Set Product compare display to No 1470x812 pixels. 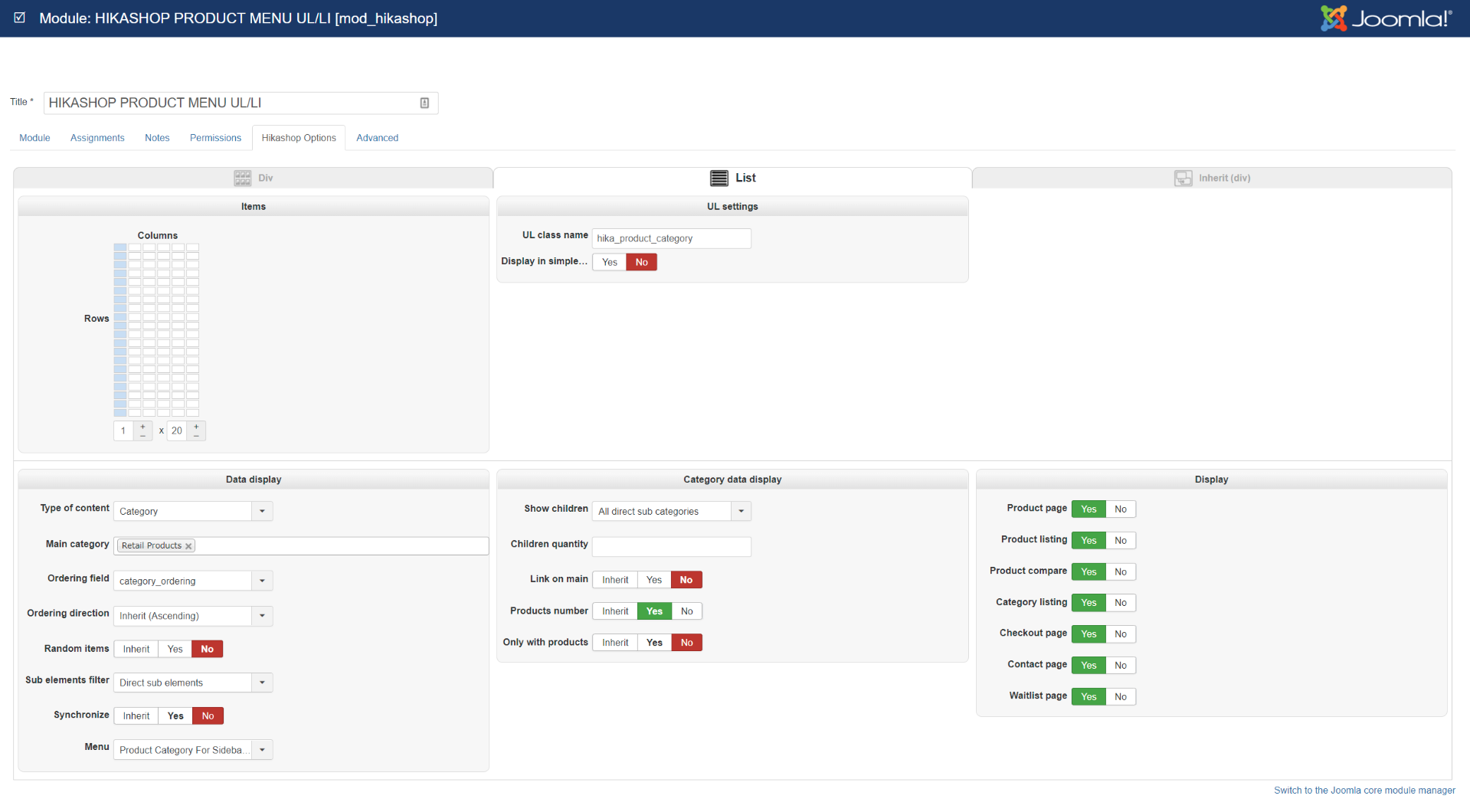coord(1120,571)
